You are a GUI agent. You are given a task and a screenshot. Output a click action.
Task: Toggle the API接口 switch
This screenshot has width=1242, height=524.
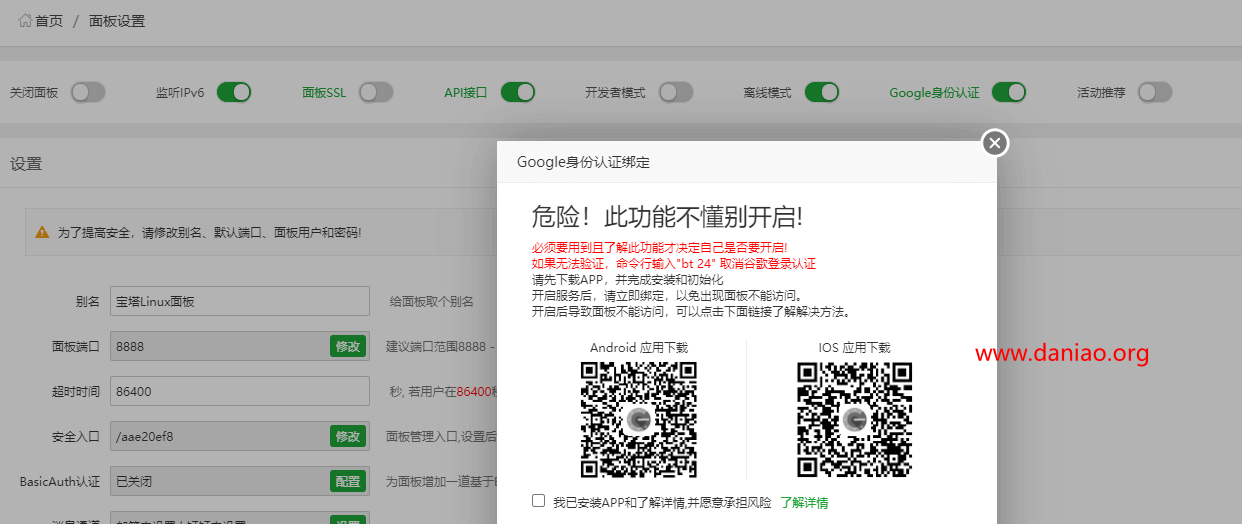click(518, 92)
